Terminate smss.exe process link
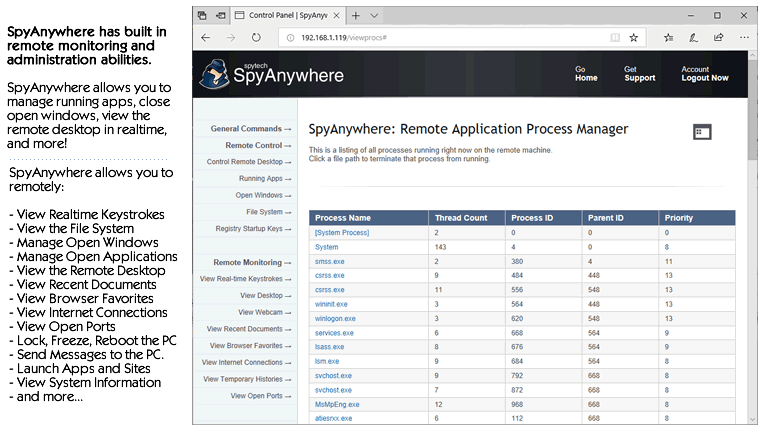Viewport: 761px width, 445px height. pos(330,261)
